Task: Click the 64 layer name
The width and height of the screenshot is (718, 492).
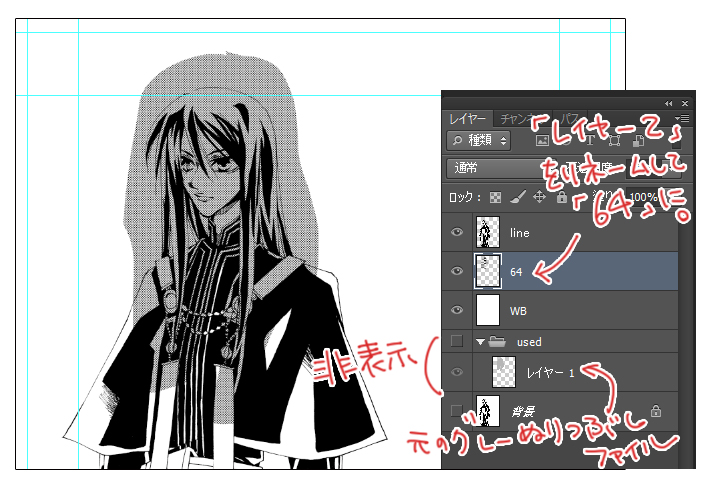Action: (516, 272)
